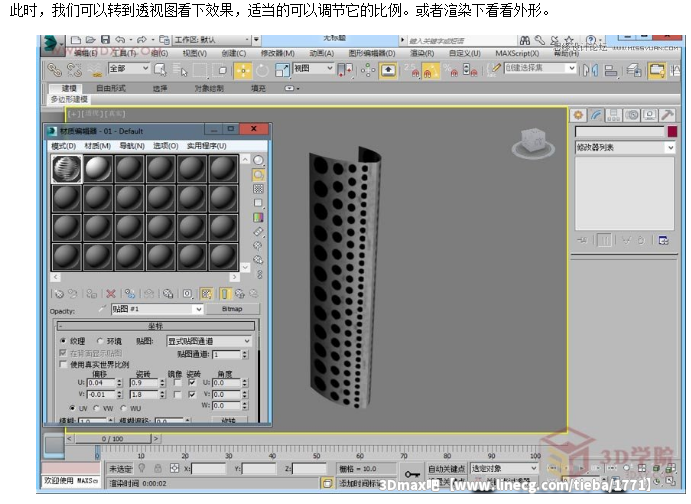The width and height of the screenshot is (691, 504).
Task: Activate the Select and Rotate tool
Action: pos(262,70)
